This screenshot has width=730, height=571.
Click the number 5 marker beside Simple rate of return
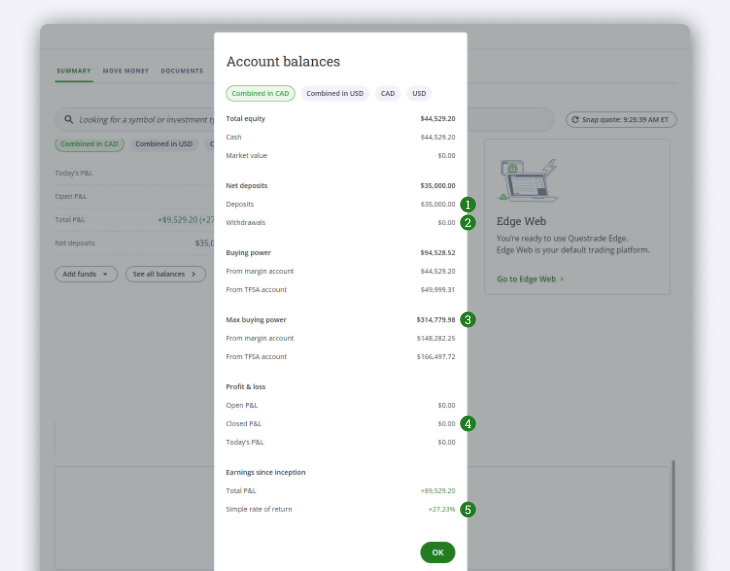click(x=468, y=509)
